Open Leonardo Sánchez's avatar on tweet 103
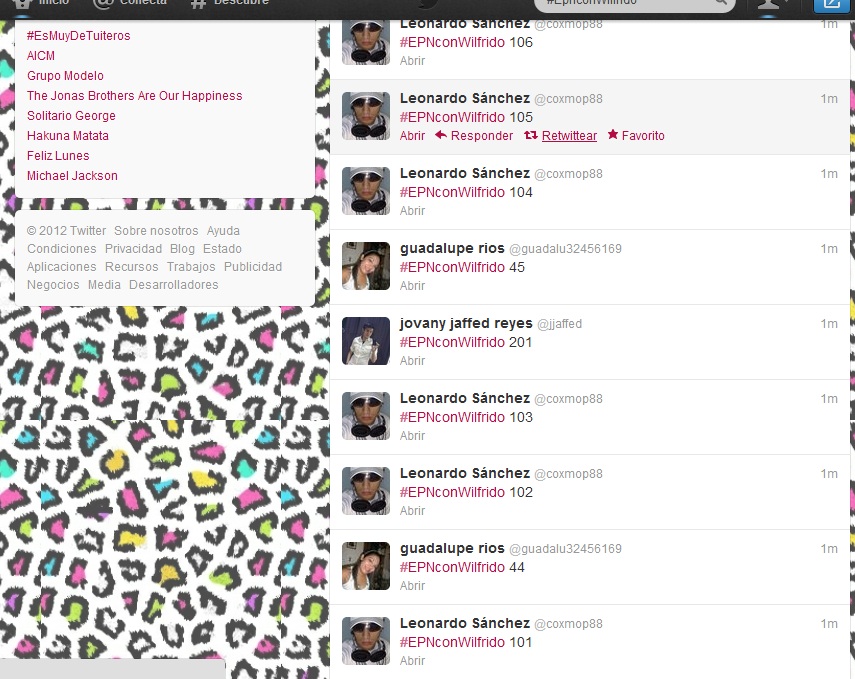 pos(366,416)
